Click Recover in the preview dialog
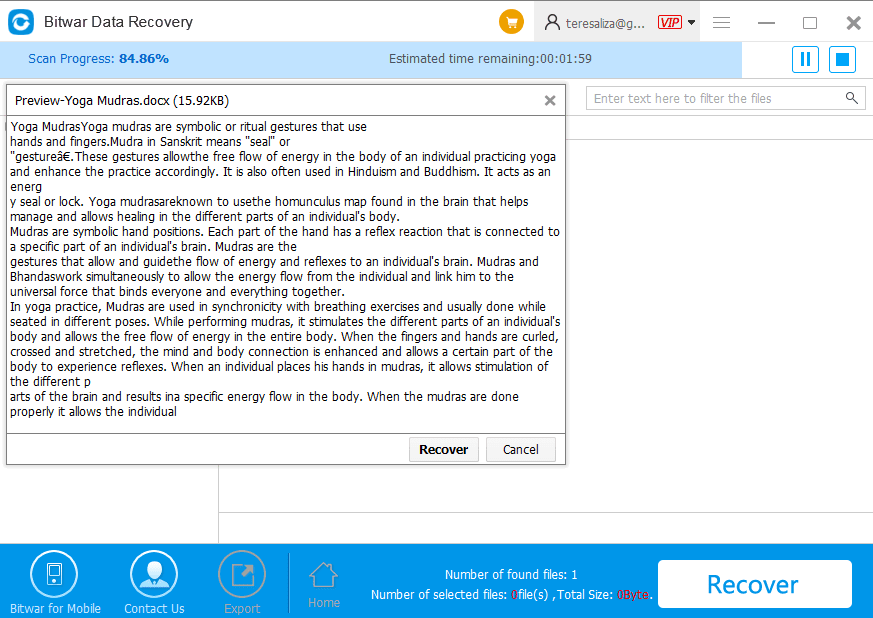Image resolution: width=873 pixels, height=618 pixels. click(x=444, y=449)
